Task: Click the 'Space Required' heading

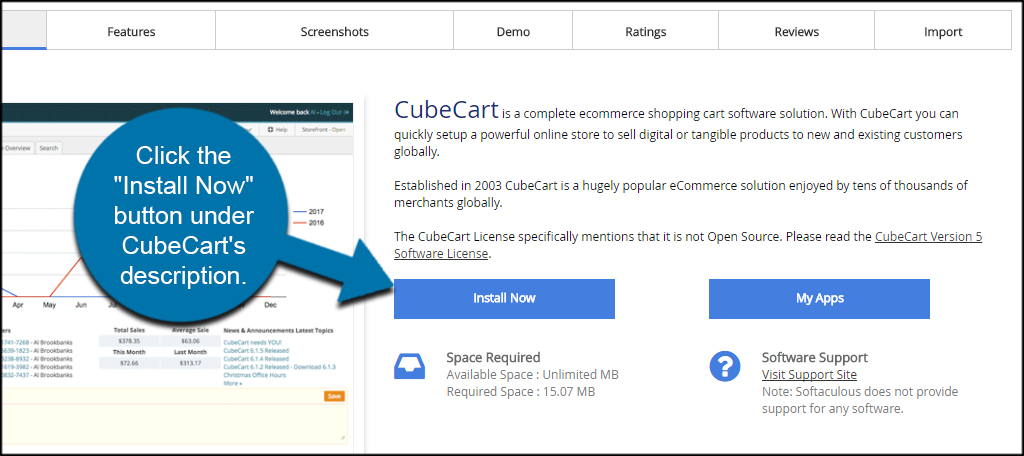Action: point(493,357)
